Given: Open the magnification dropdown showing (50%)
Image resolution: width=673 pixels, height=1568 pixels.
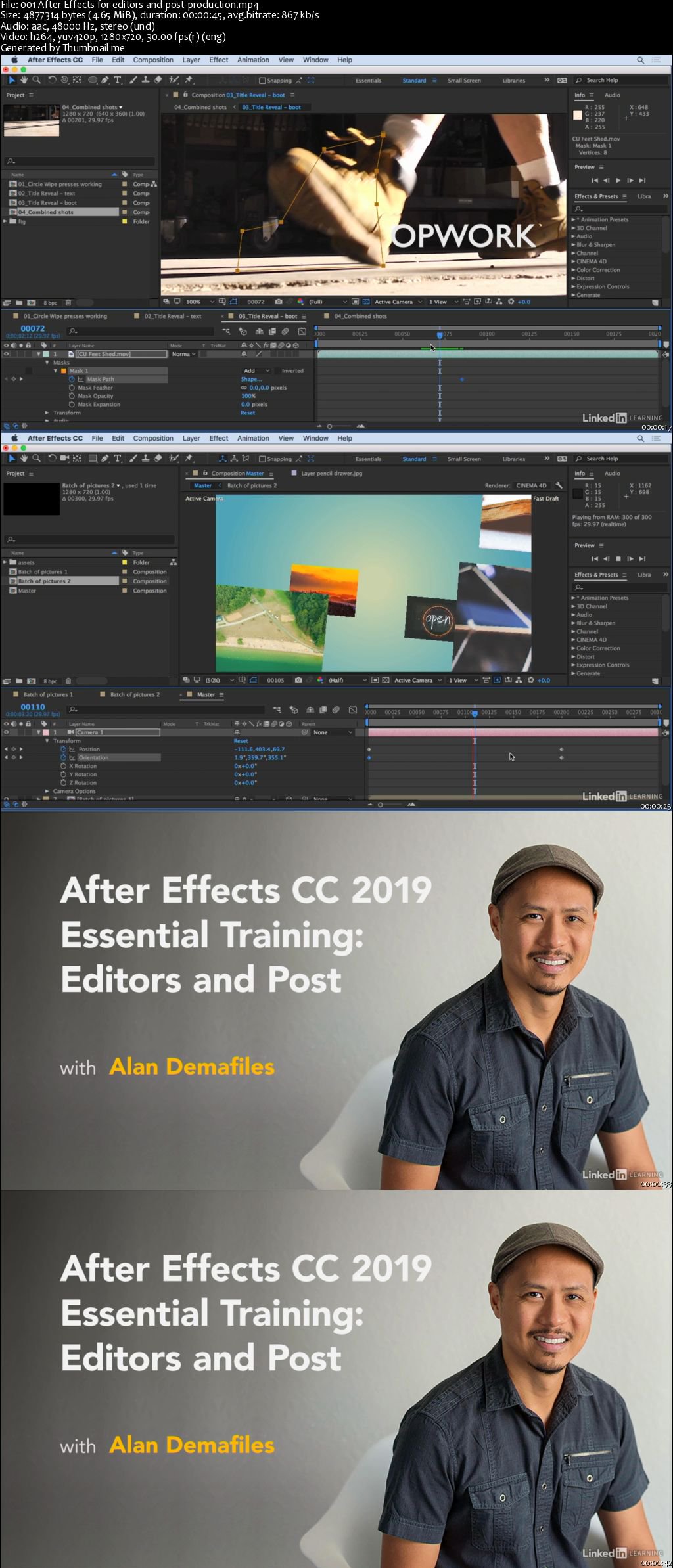Looking at the screenshot, I should [220, 681].
